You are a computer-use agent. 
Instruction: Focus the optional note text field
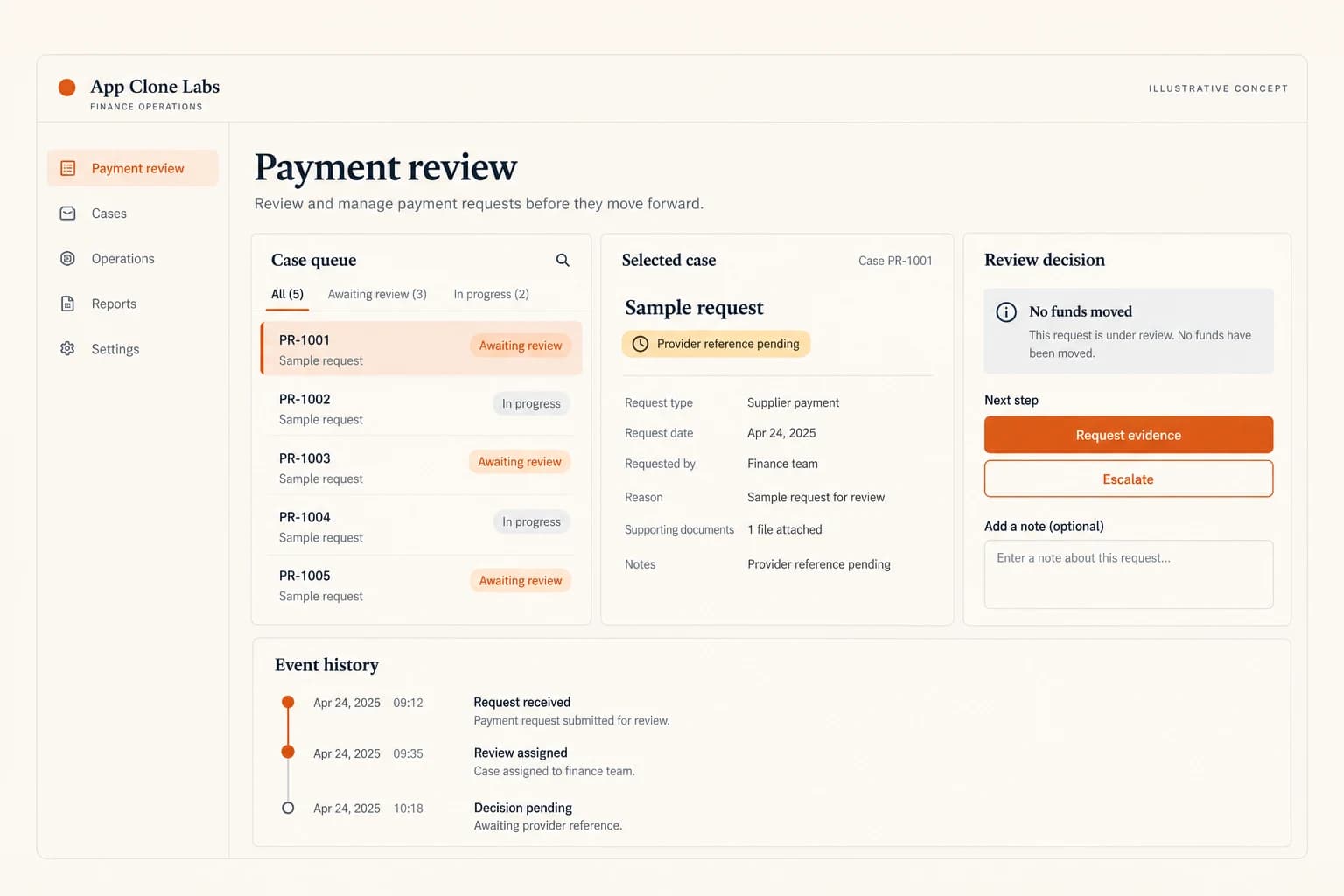(1129, 574)
